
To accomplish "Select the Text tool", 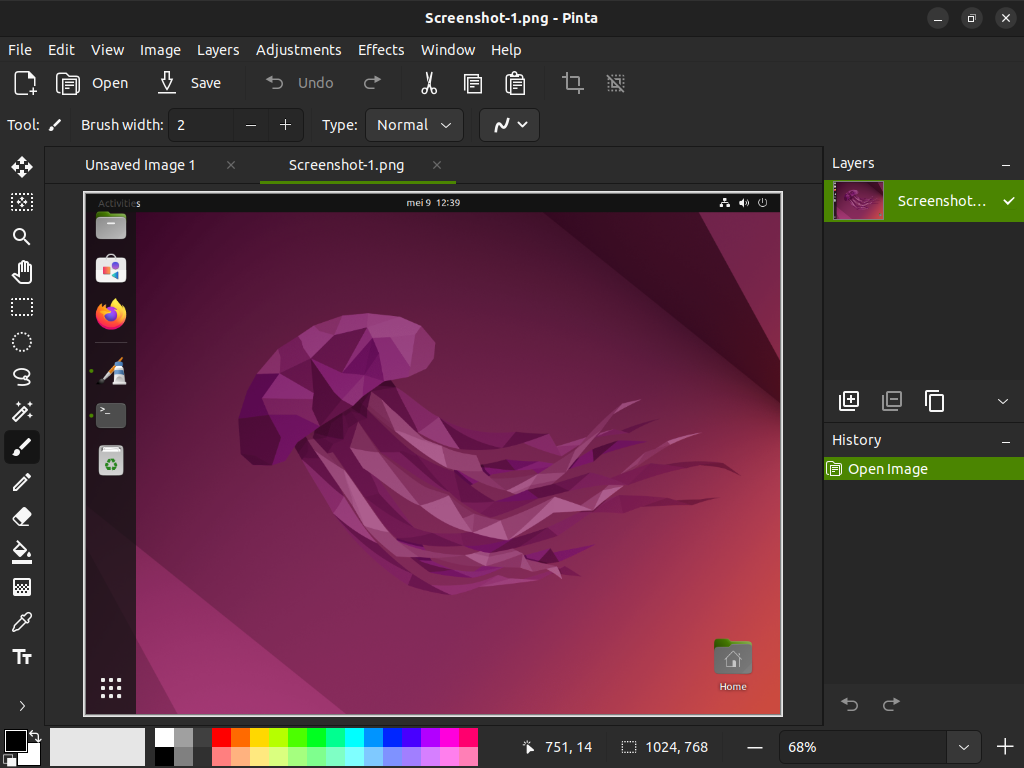I will pos(22,657).
